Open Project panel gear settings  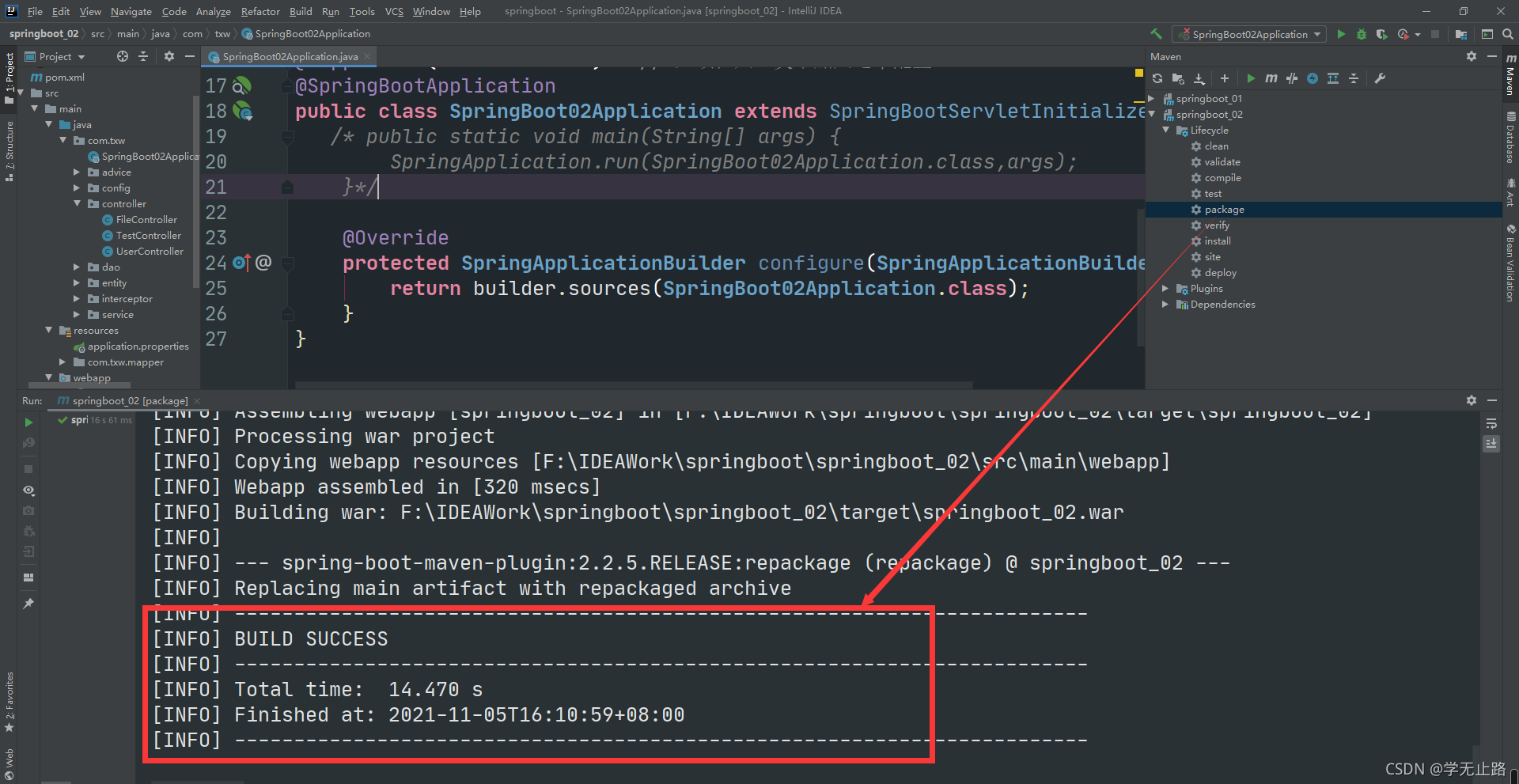tap(169, 56)
